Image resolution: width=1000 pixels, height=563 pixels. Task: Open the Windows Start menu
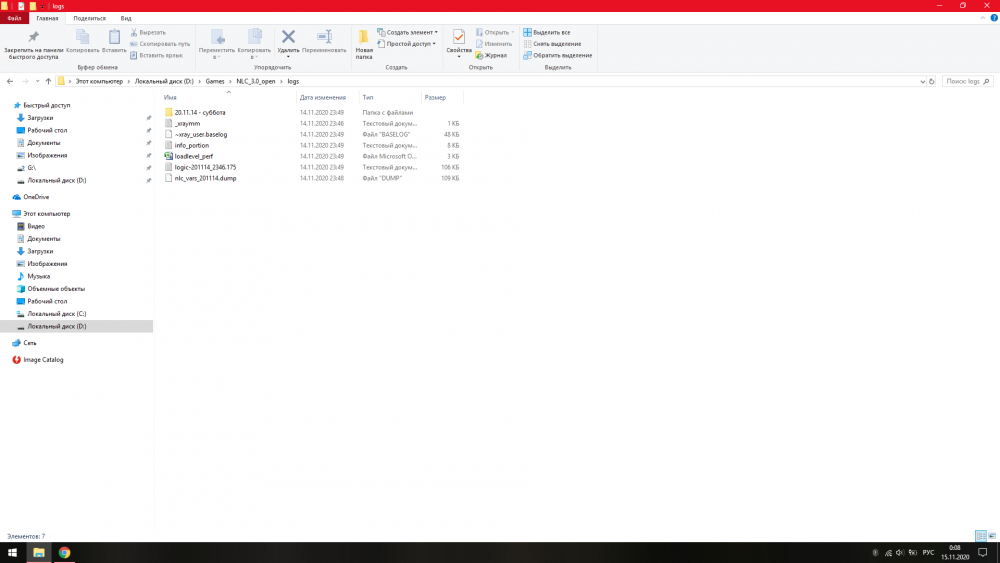(12, 553)
